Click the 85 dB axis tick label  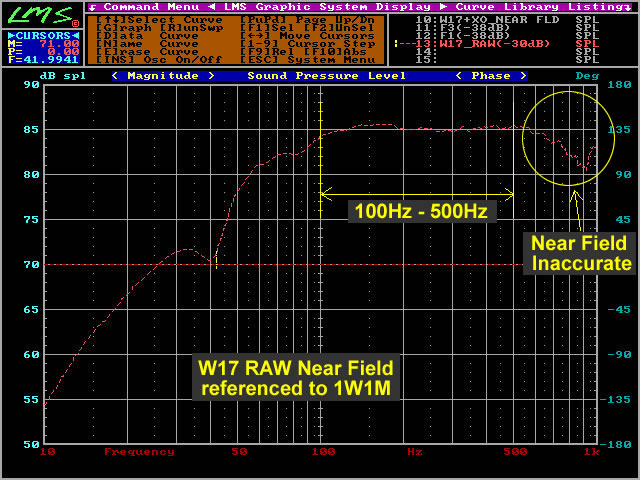[x=31, y=130]
